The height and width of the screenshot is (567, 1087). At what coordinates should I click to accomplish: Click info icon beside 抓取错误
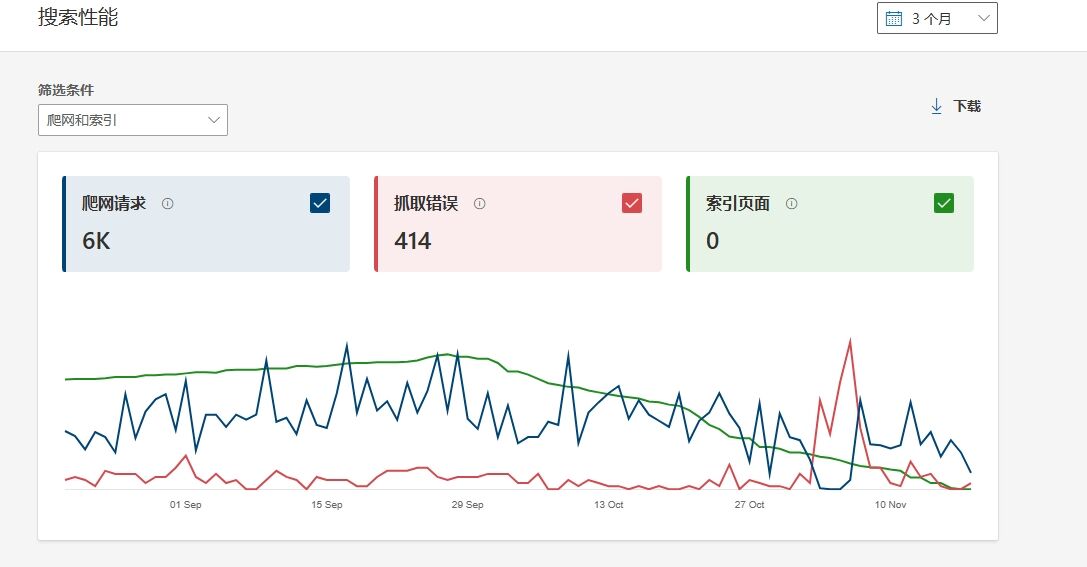tap(479, 204)
